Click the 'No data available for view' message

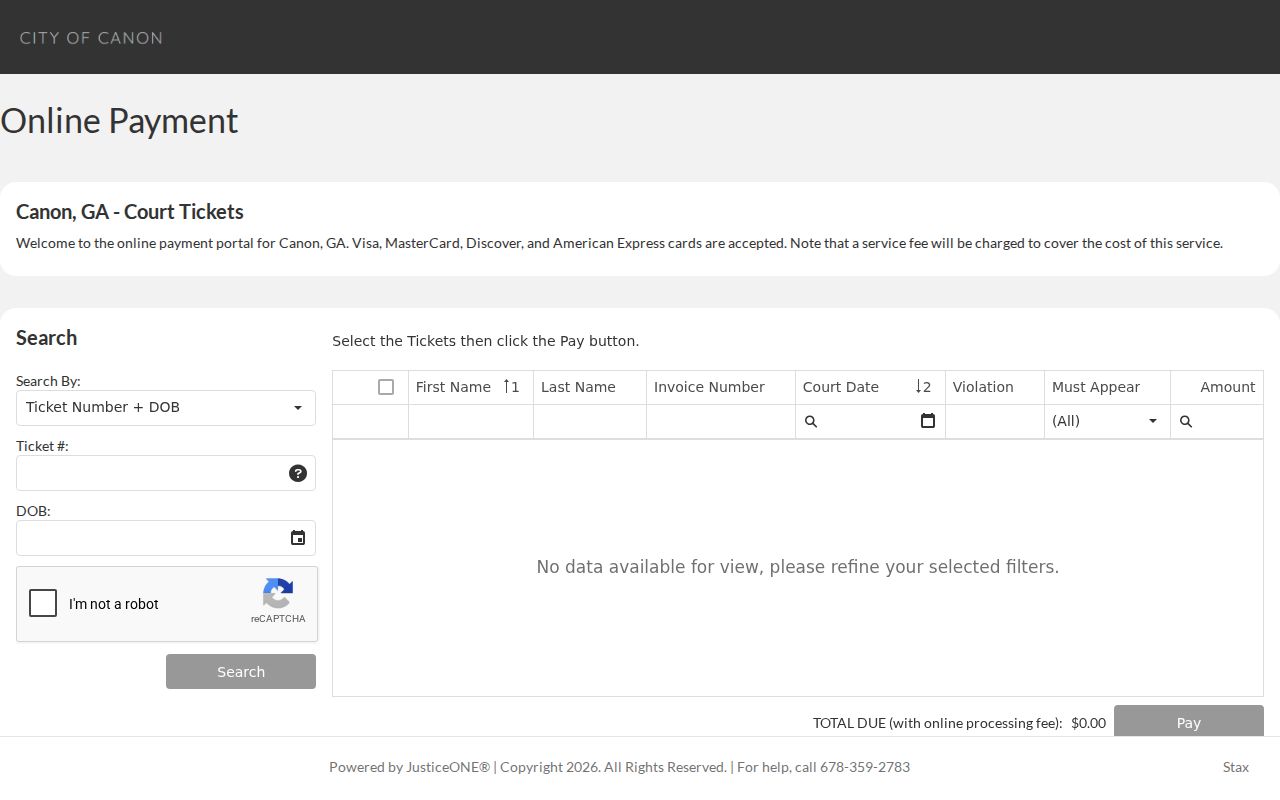point(798,567)
